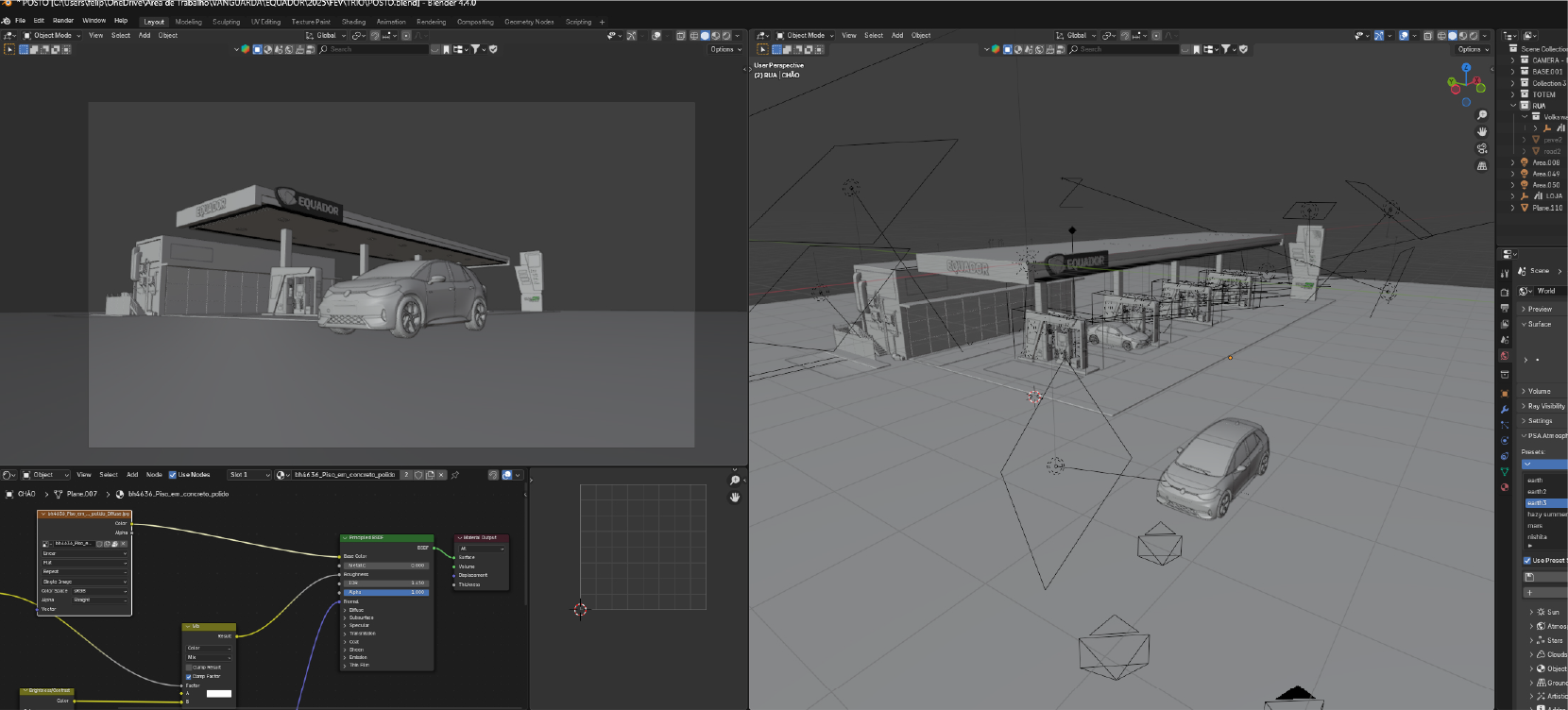Screen dimensions: 1568x710
Task: Toggle the Use Preset checkbox
Action: pyautogui.click(x=1527, y=561)
